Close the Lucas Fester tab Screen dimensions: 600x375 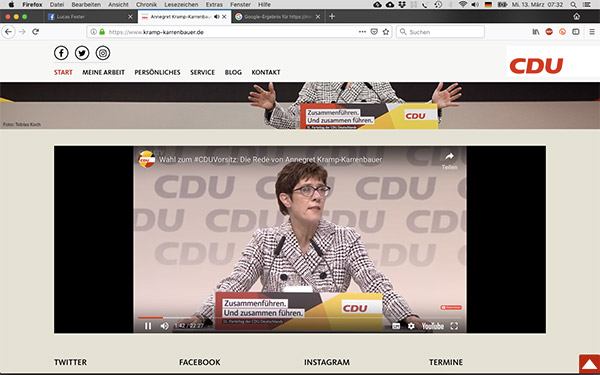(130, 17)
